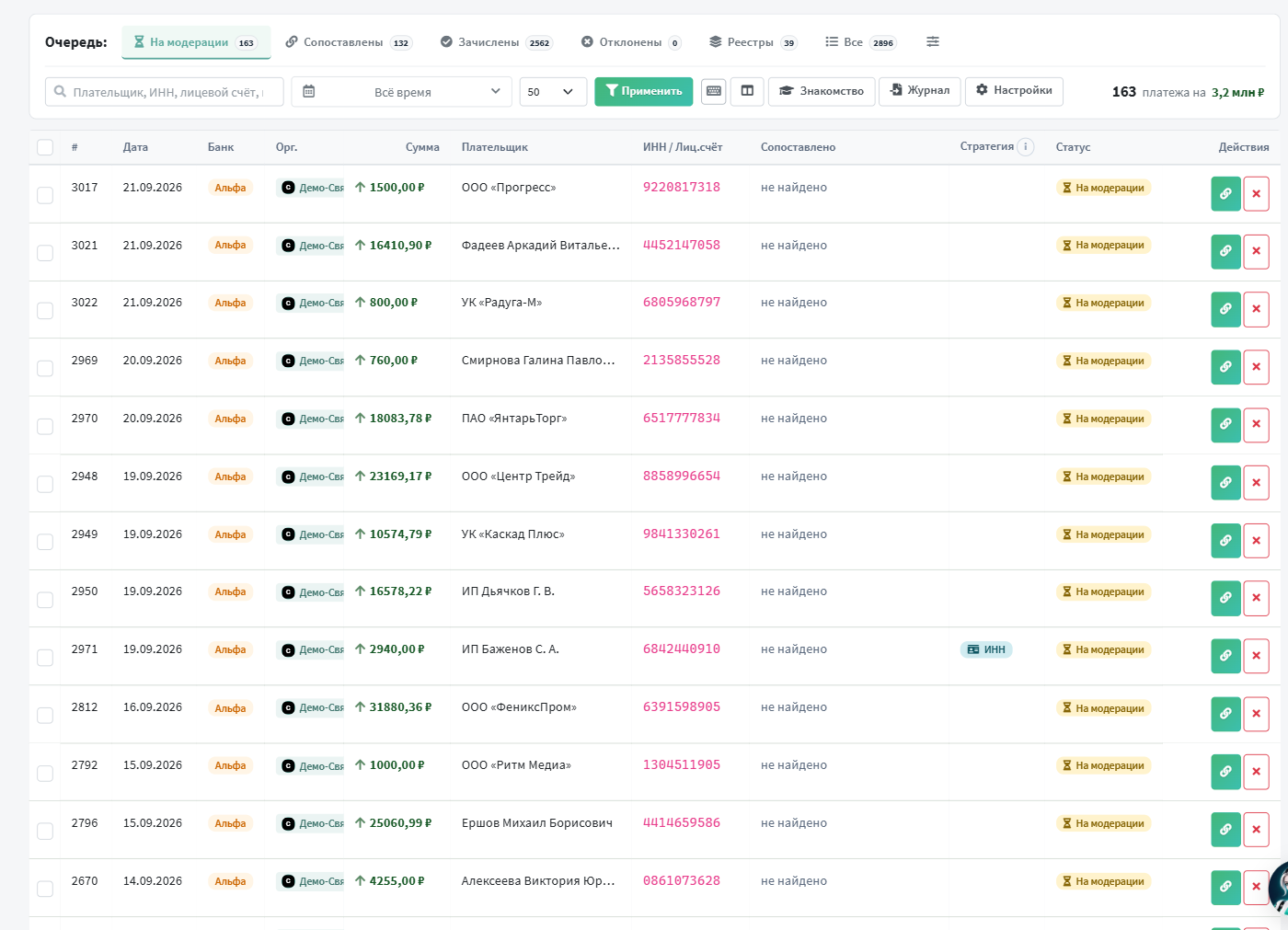Click the Дата column header

pos(135,147)
